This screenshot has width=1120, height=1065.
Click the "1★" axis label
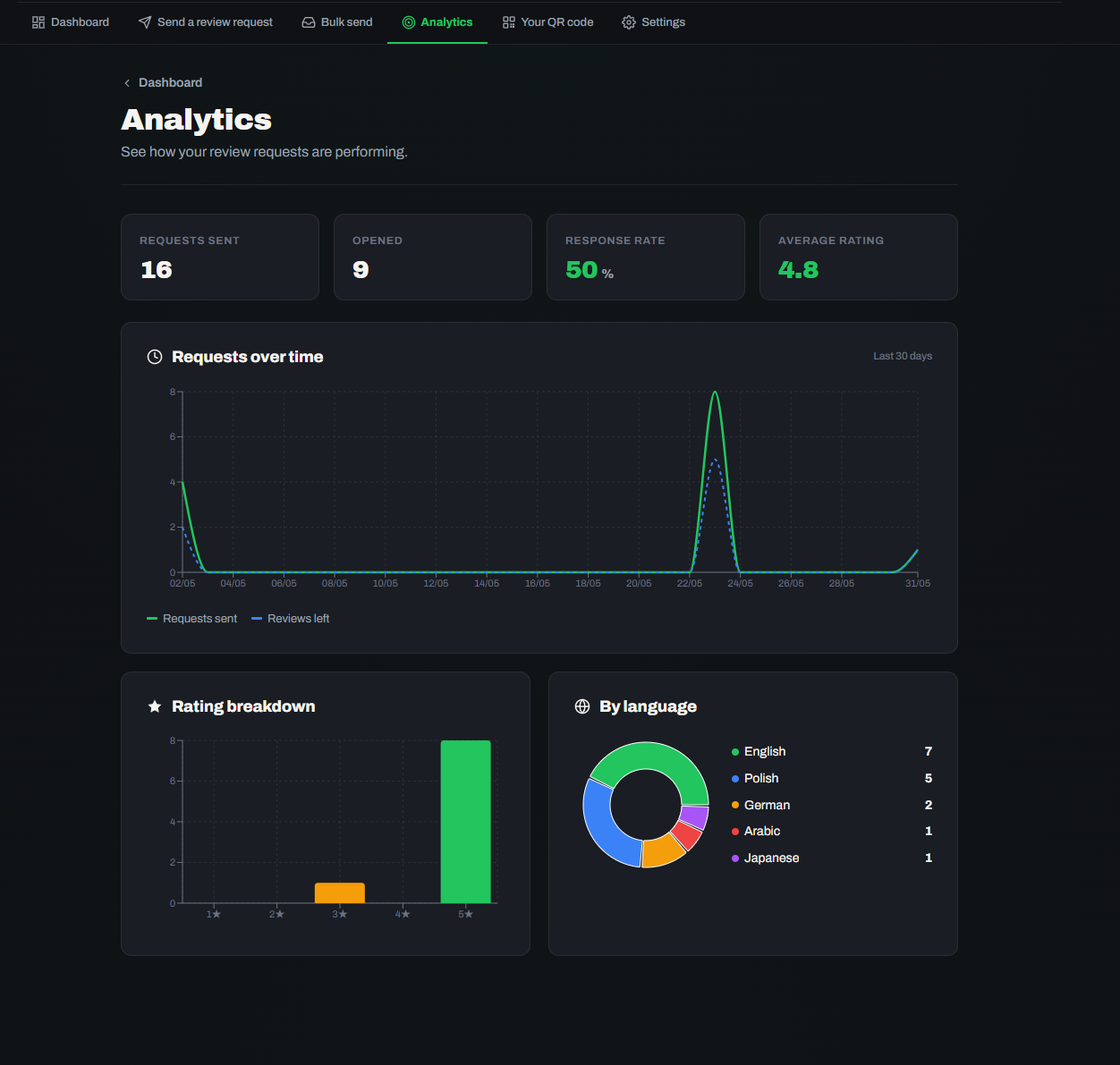(x=214, y=914)
